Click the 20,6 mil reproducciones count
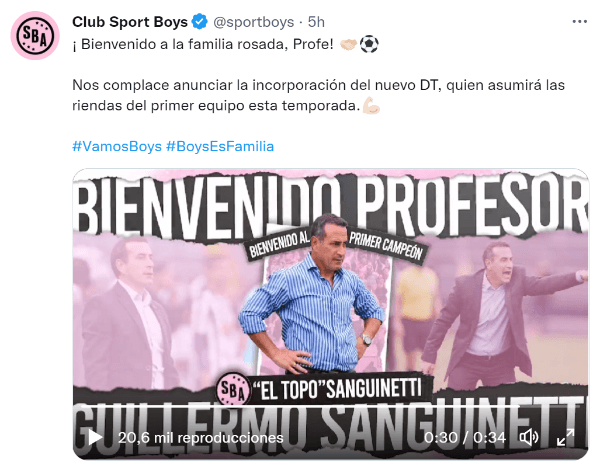This screenshot has width=600, height=466. coord(201,437)
